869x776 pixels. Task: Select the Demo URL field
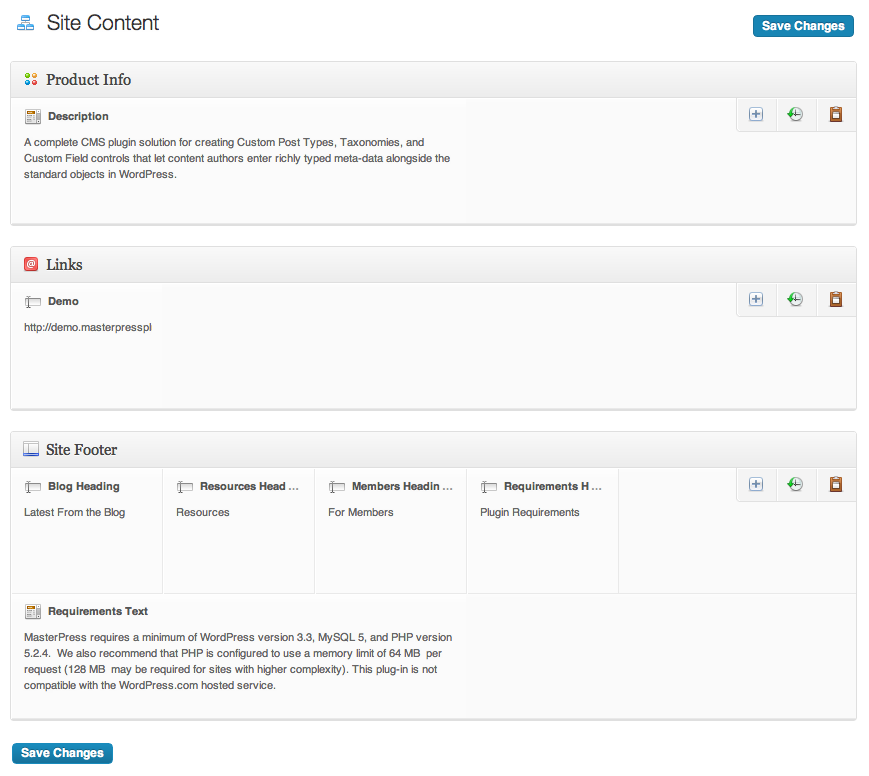87,328
